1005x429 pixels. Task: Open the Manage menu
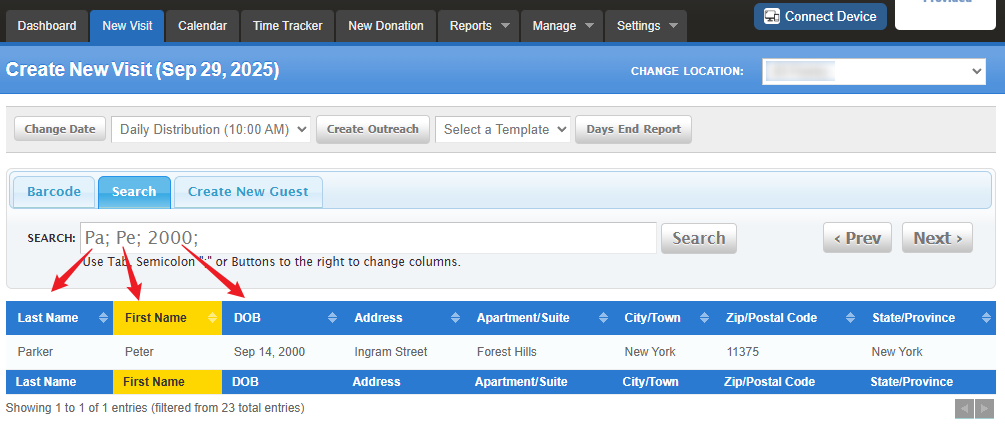[x=561, y=26]
